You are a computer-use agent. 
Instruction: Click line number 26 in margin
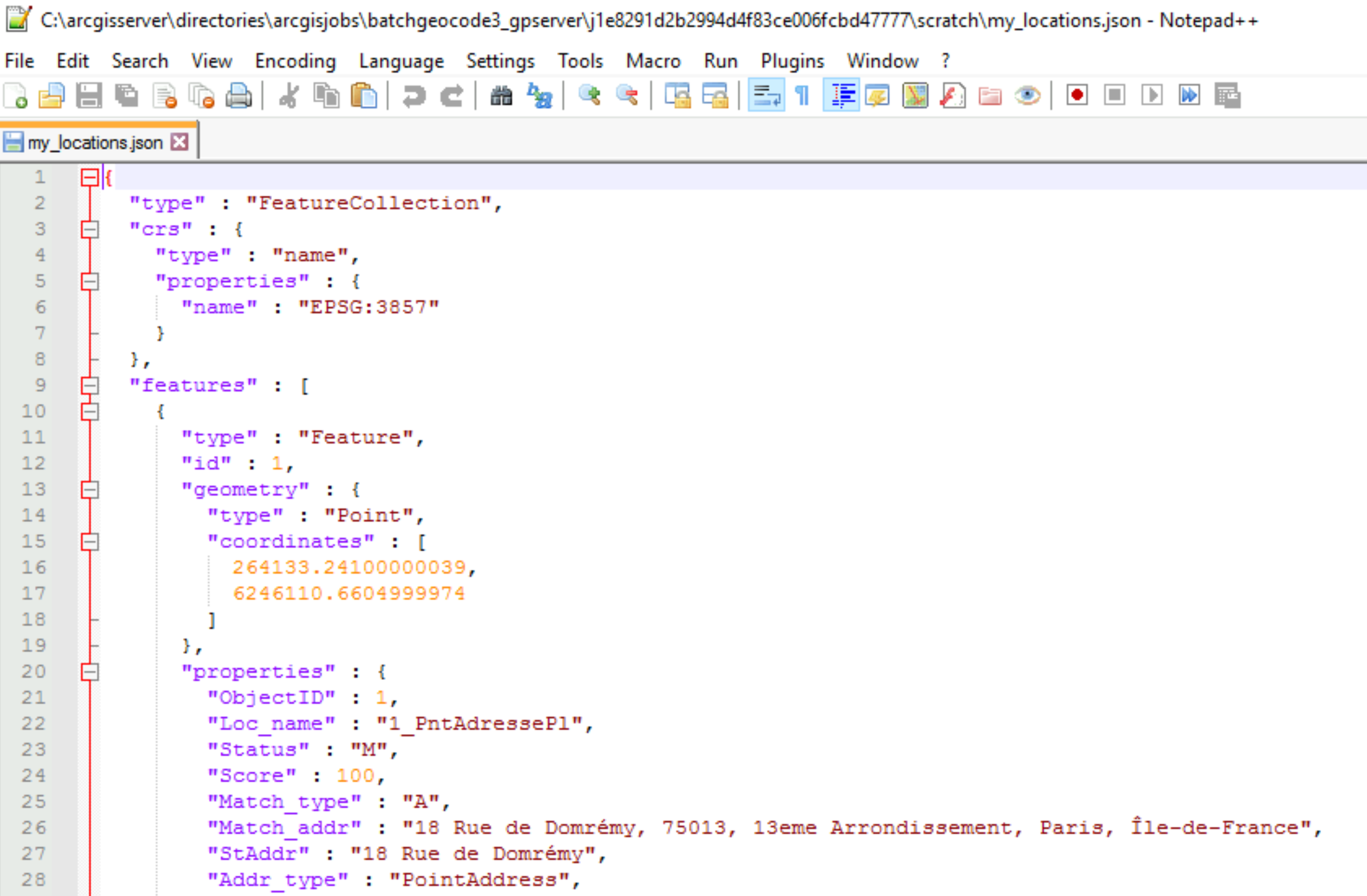pos(34,828)
